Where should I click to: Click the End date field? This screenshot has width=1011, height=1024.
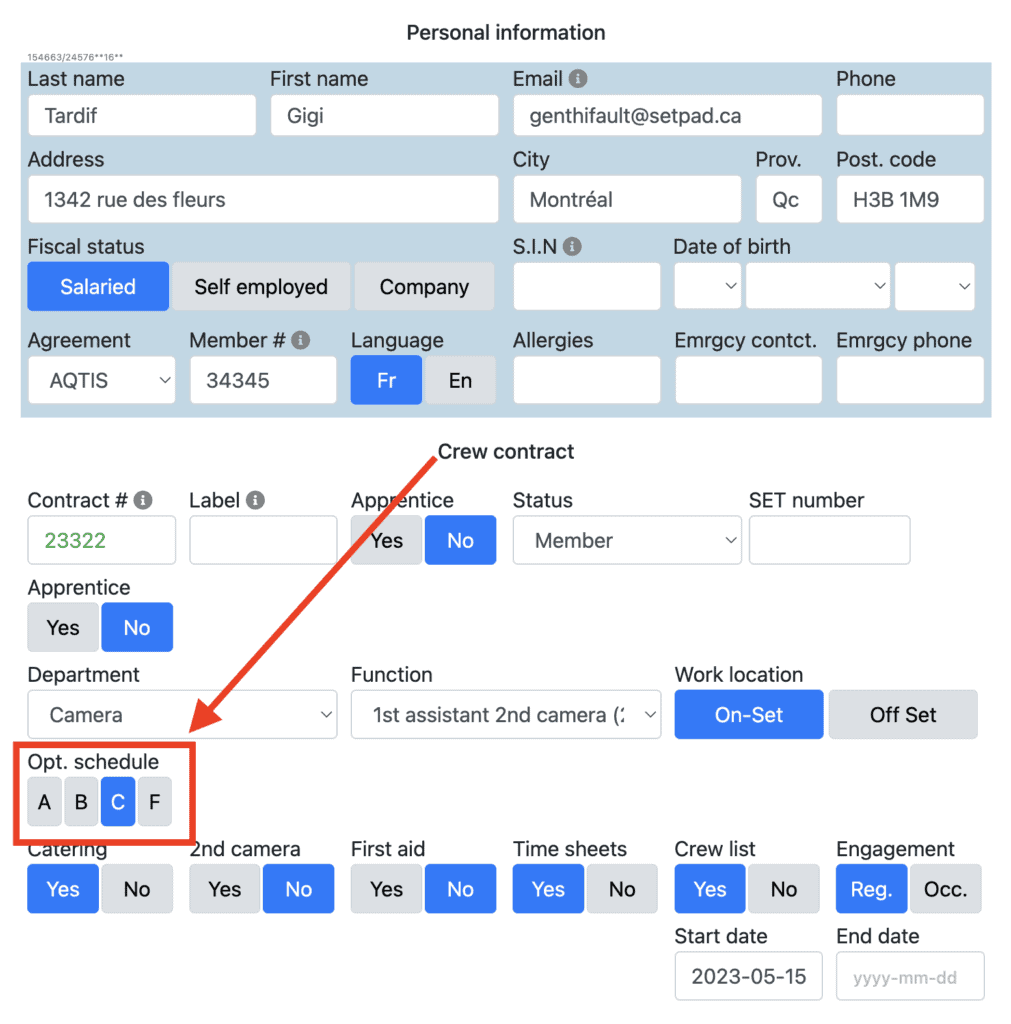(910, 977)
